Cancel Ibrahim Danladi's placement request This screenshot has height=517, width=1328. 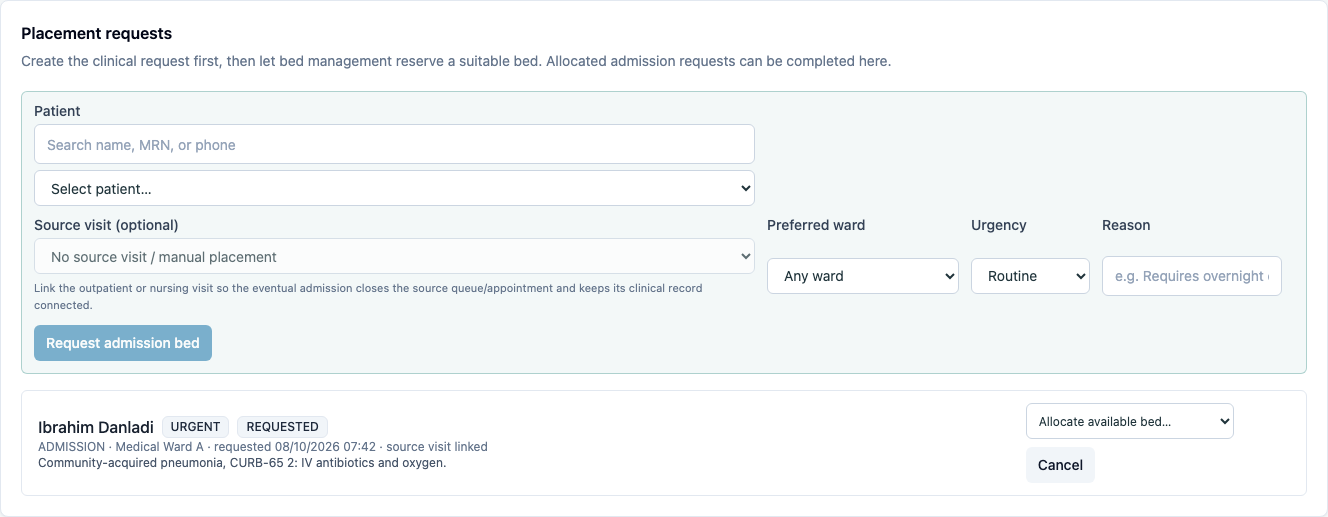pos(1060,465)
